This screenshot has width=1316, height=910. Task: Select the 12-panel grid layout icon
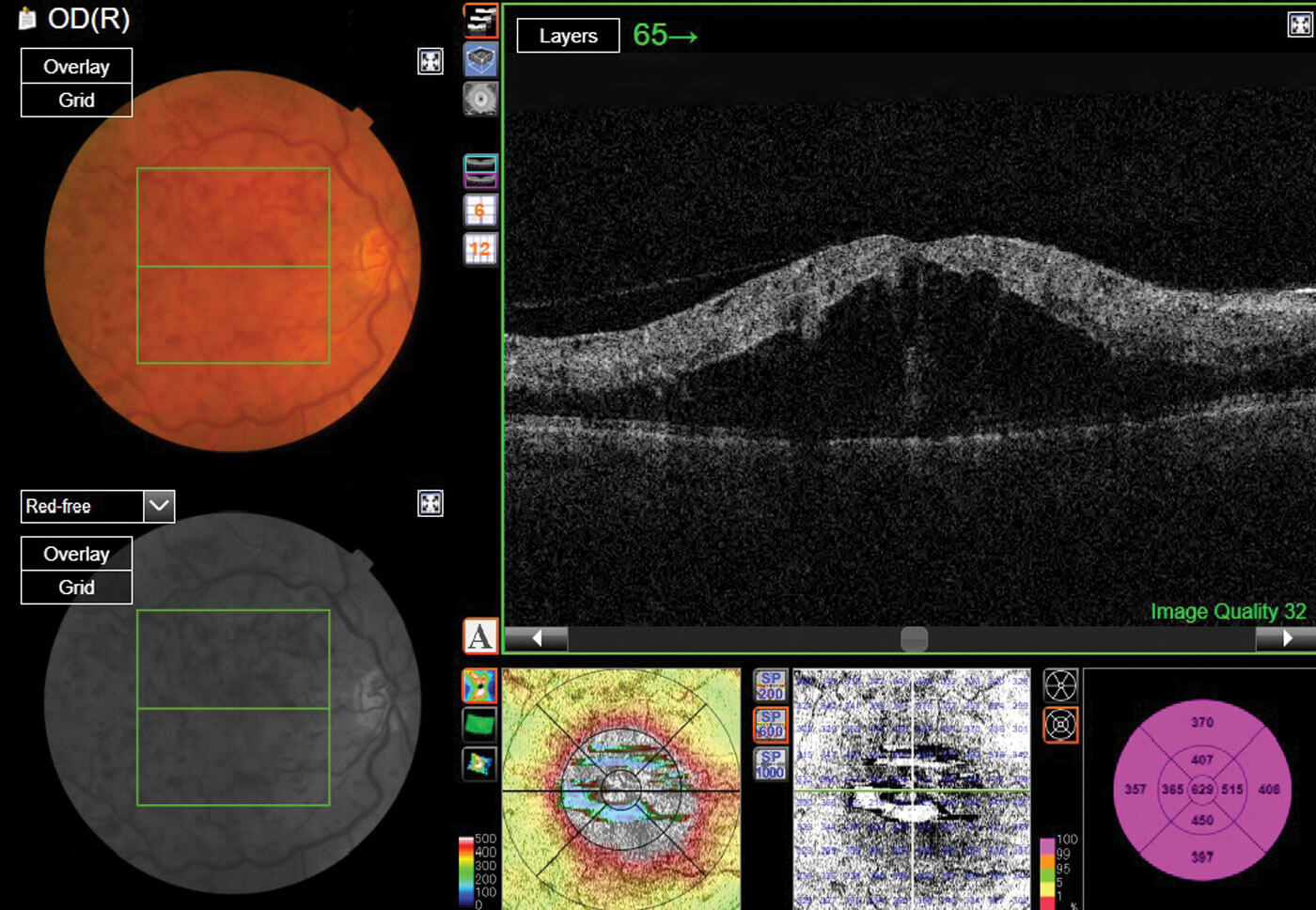pyautogui.click(x=480, y=249)
